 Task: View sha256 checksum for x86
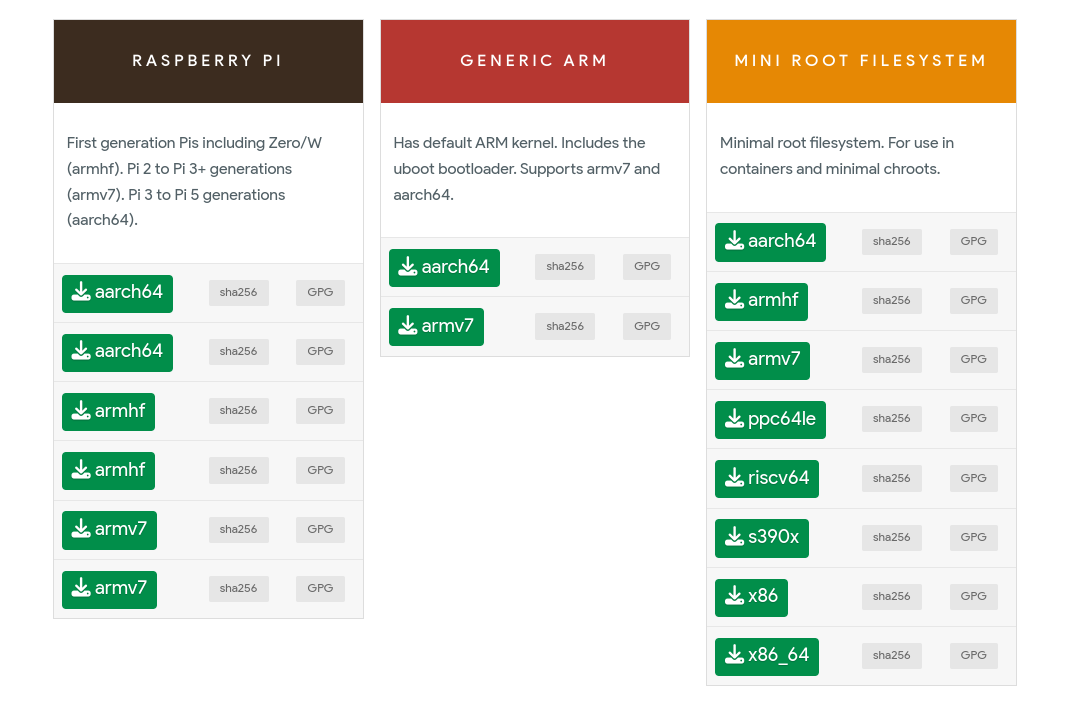[892, 597]
